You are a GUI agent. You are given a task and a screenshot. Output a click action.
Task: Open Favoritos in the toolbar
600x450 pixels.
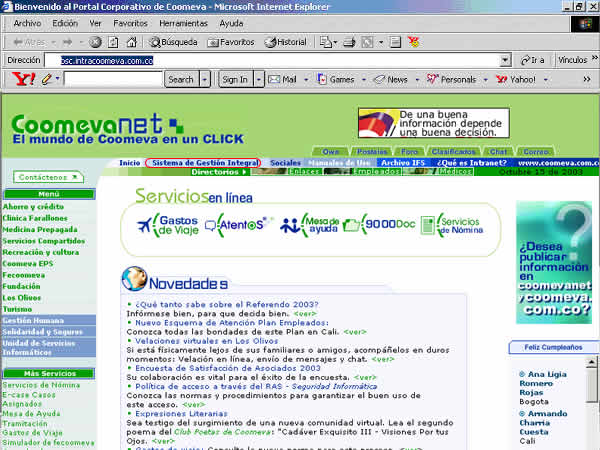click(230, 42)
